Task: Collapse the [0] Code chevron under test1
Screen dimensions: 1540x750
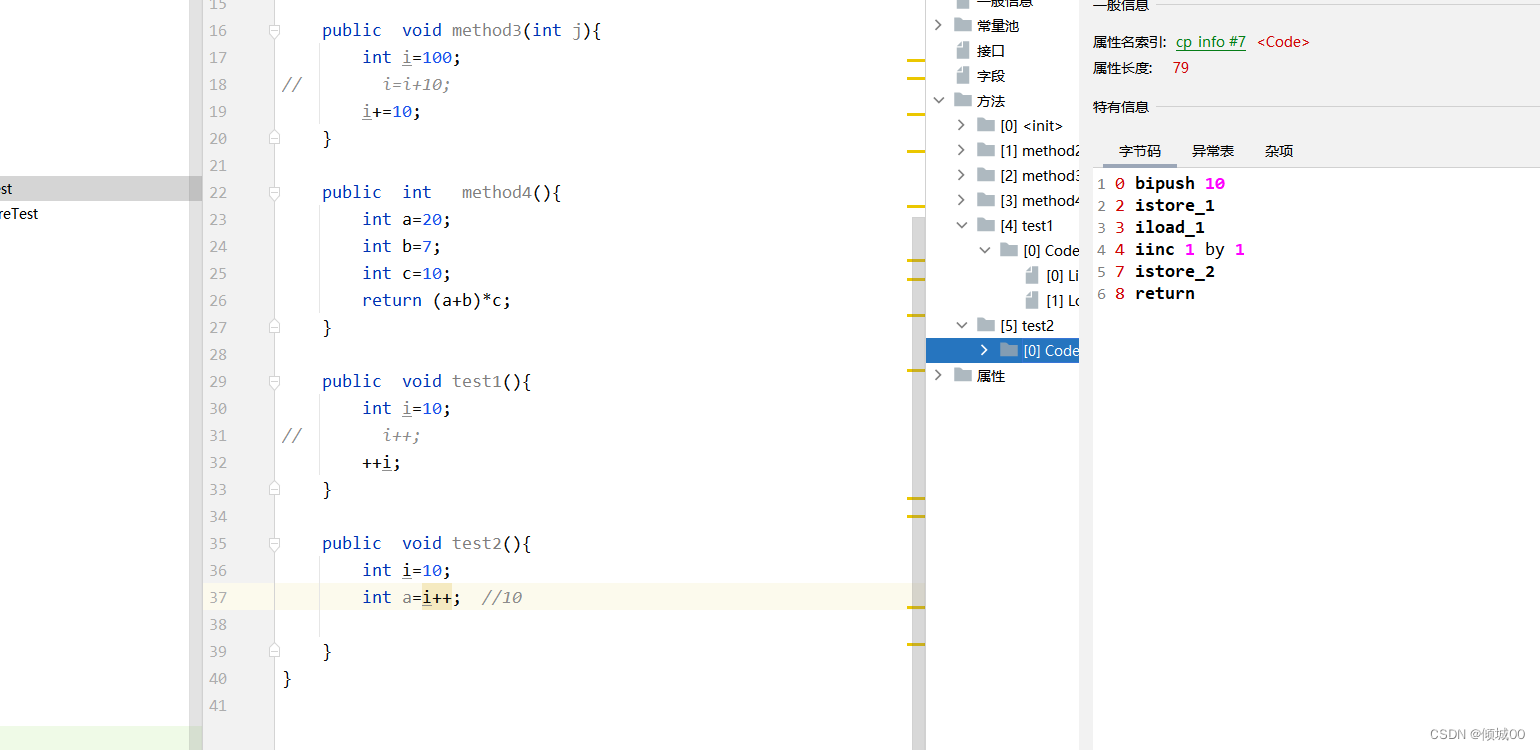Action: click(x=984, y=250)
